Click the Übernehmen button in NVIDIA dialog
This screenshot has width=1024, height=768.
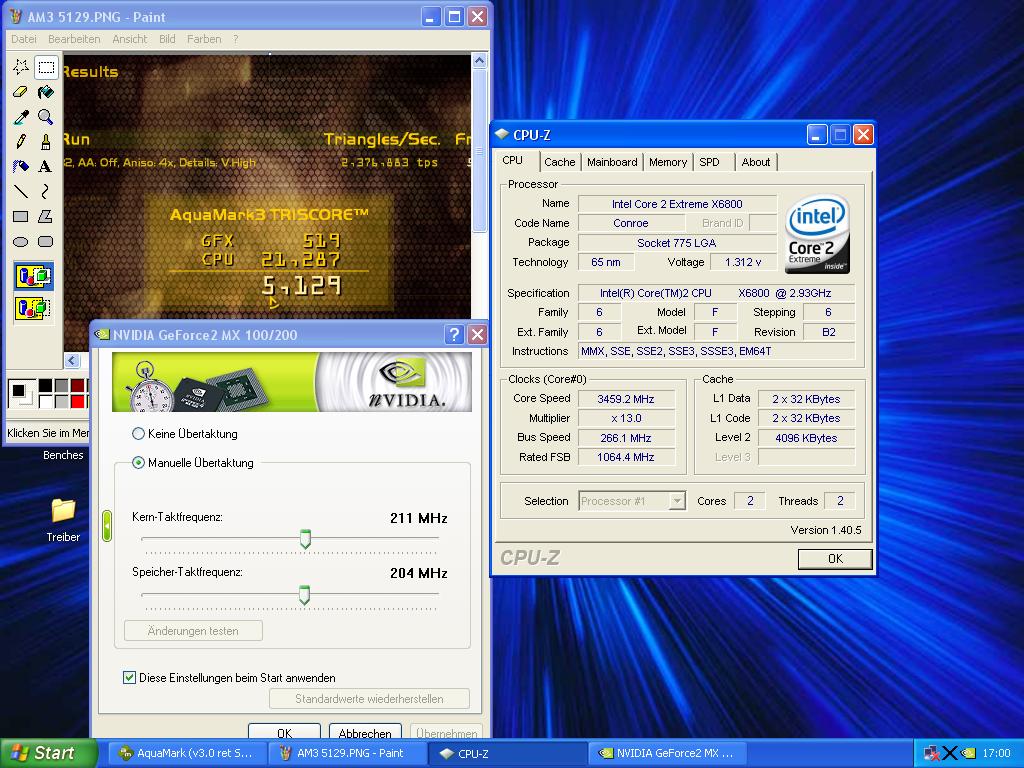446,733
